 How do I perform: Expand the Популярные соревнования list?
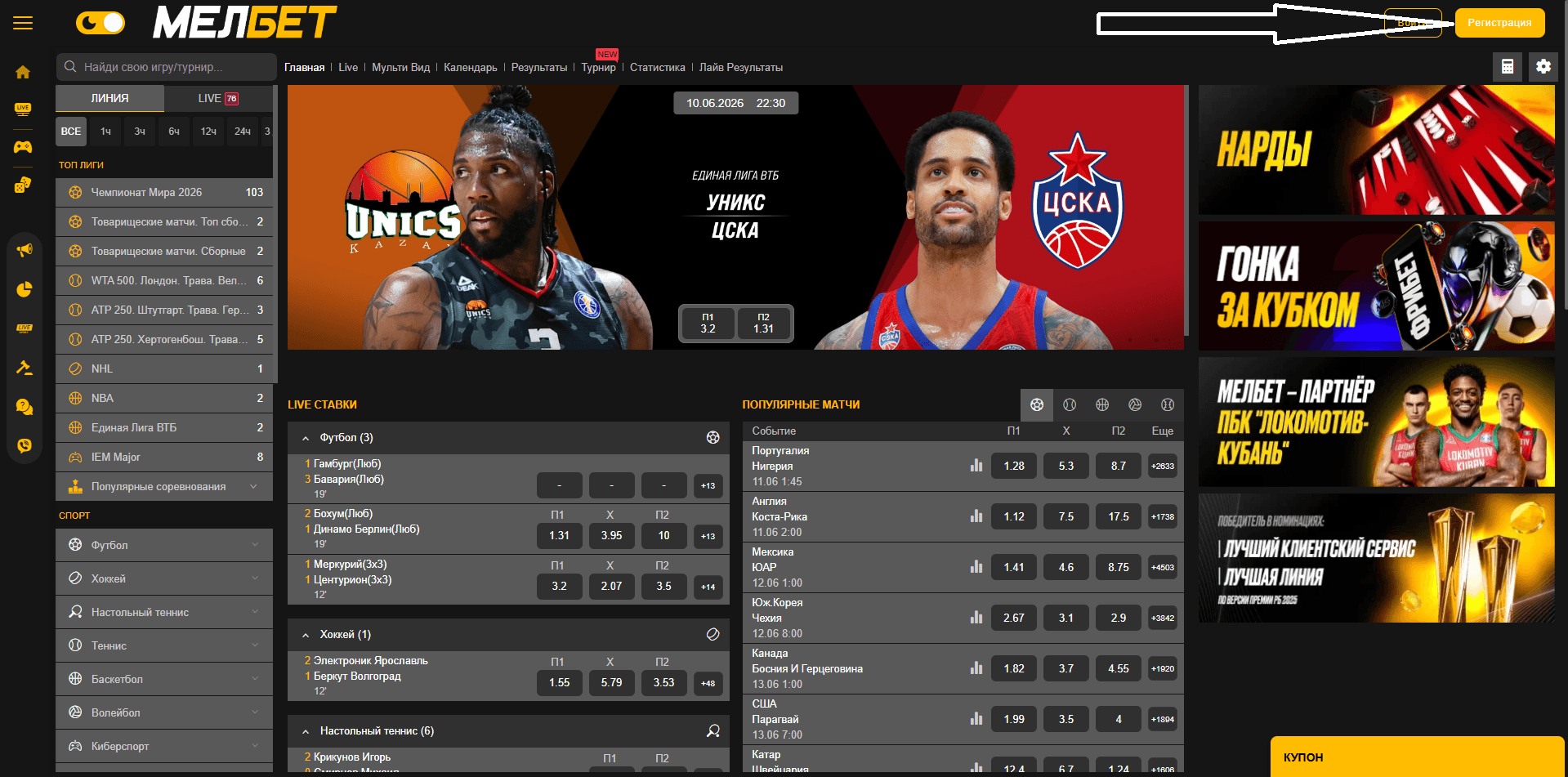[164, 486]
